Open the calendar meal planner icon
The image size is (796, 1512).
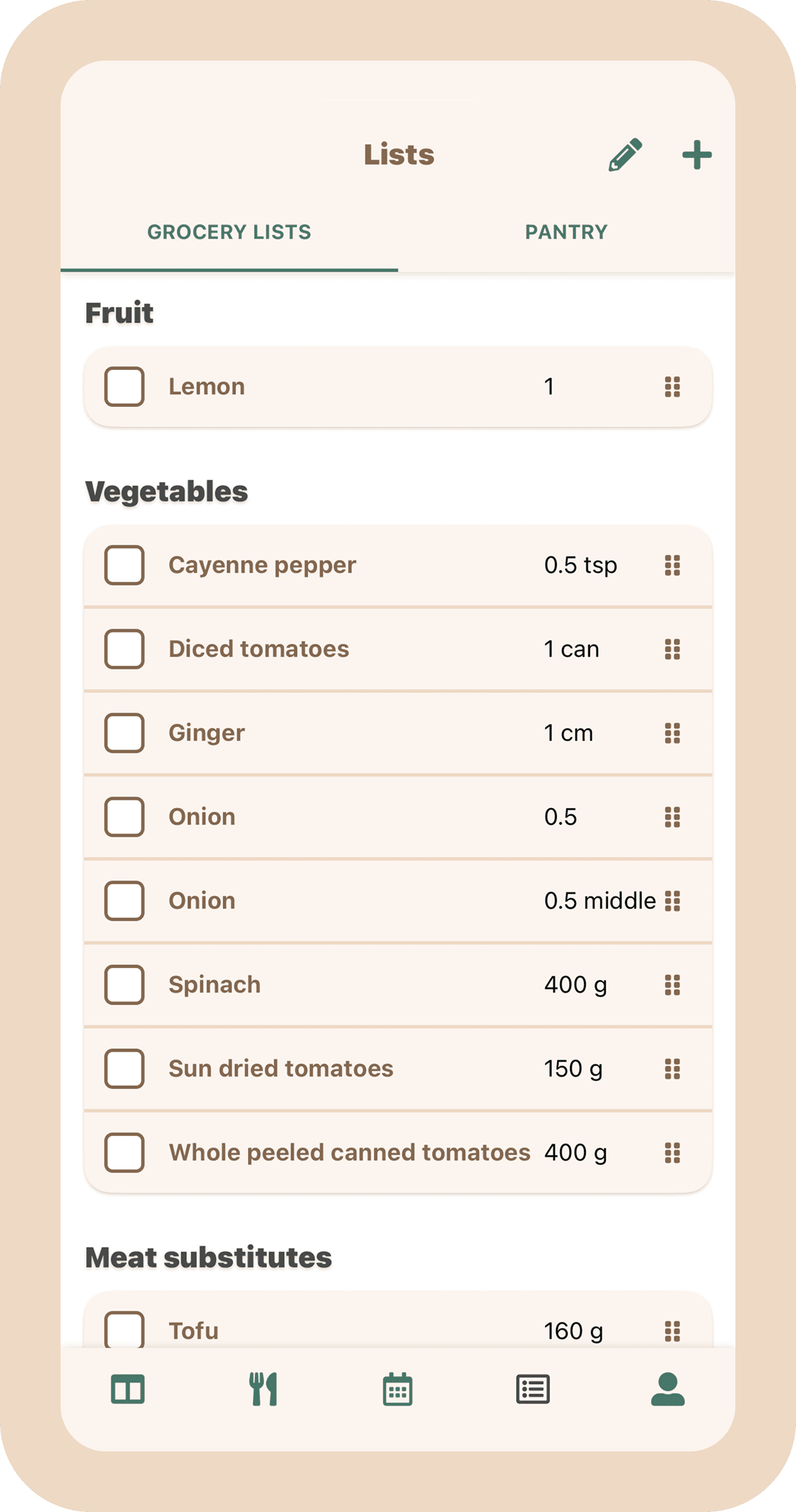397,1389
